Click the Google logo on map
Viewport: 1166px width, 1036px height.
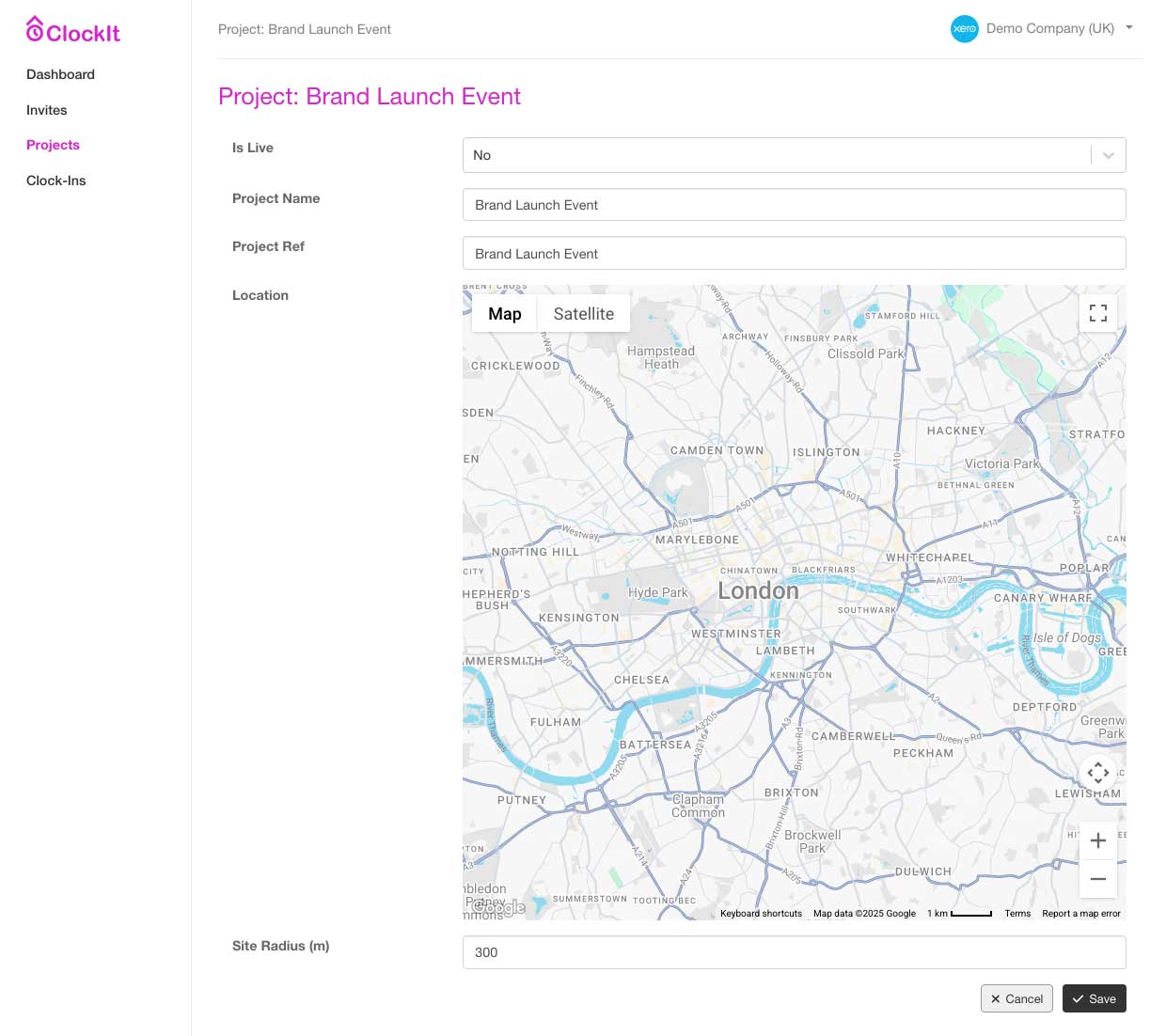tap(498, 907)
